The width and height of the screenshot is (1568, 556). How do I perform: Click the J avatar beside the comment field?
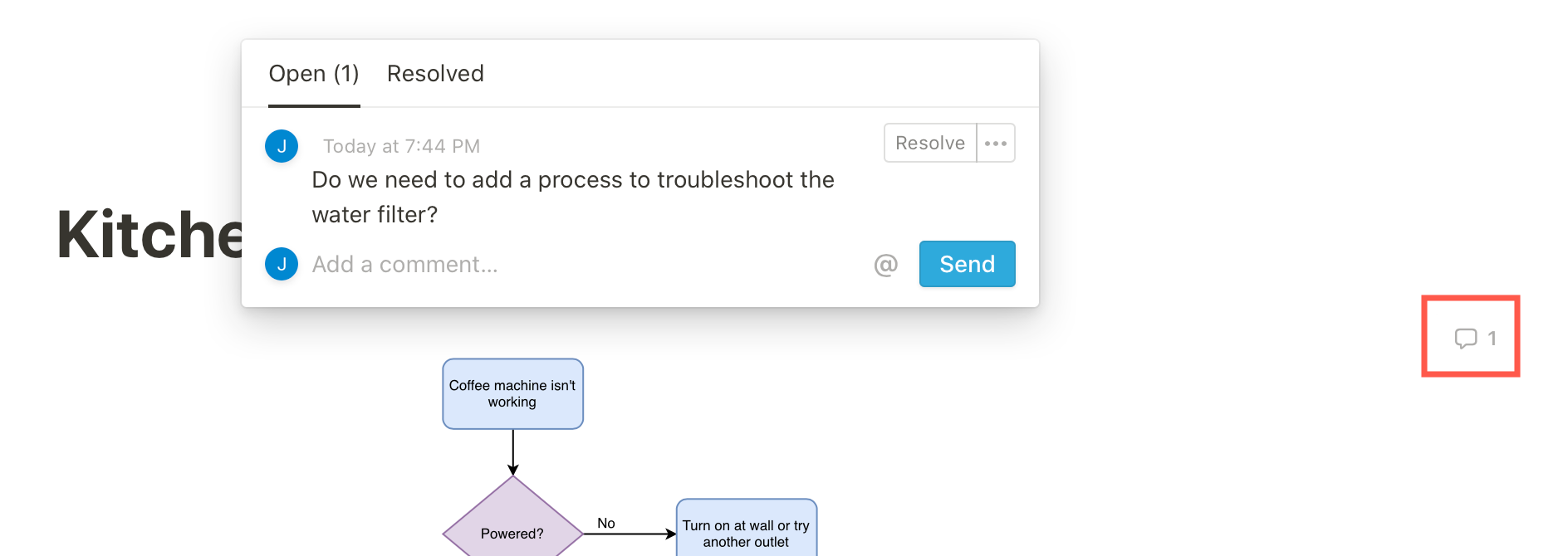[282, 264]
